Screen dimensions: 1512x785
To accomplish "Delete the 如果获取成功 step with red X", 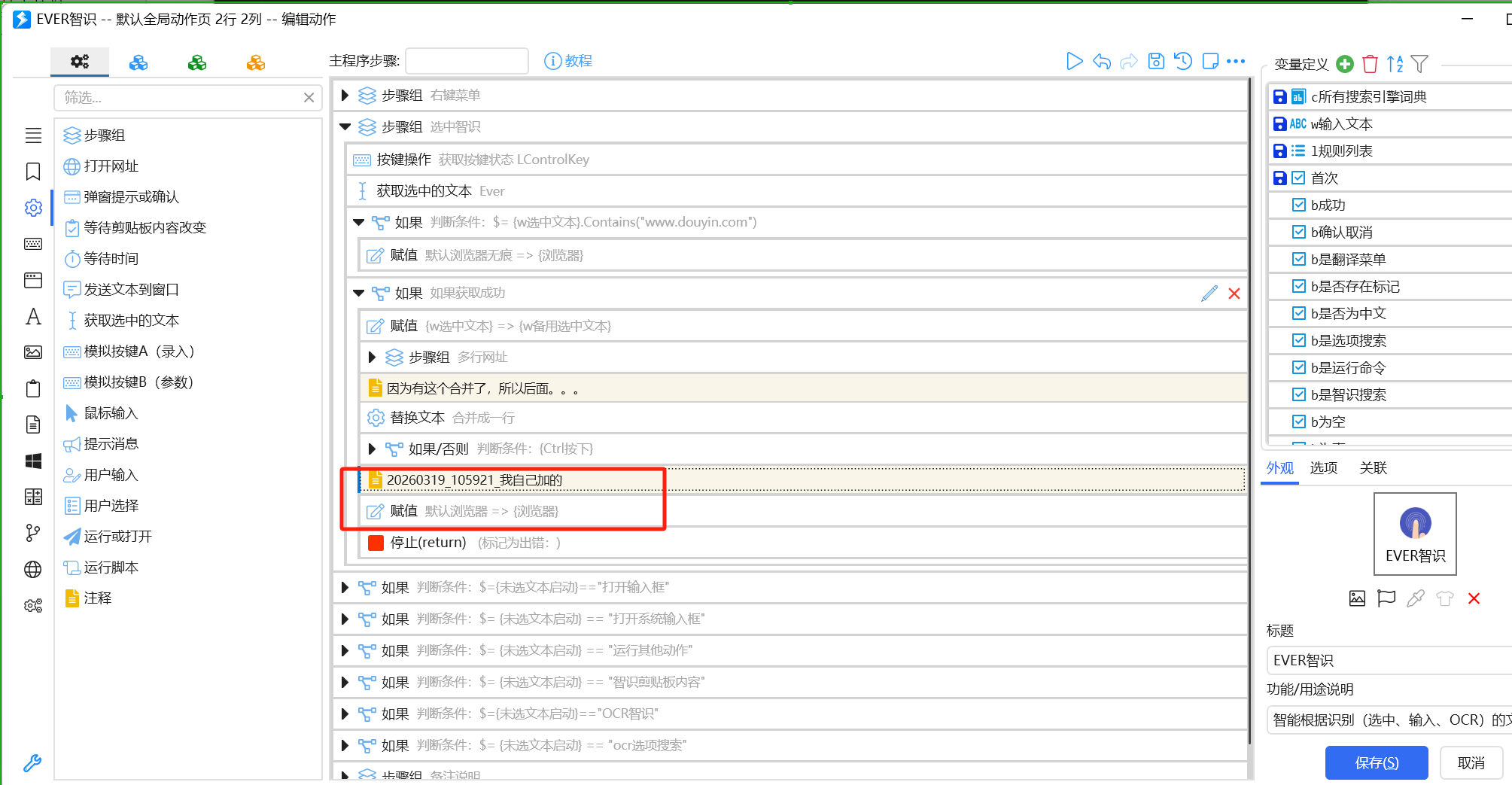I will pyautogui.click(x=1234, y=294).
